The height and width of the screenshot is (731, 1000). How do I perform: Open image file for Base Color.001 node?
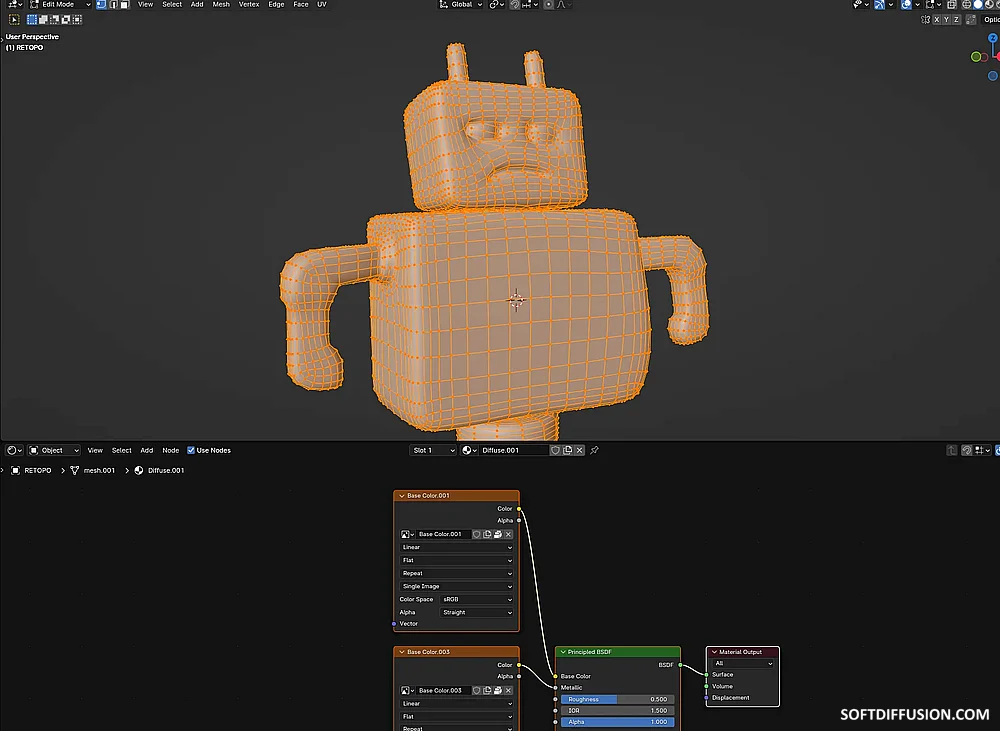tap(497, 535)
